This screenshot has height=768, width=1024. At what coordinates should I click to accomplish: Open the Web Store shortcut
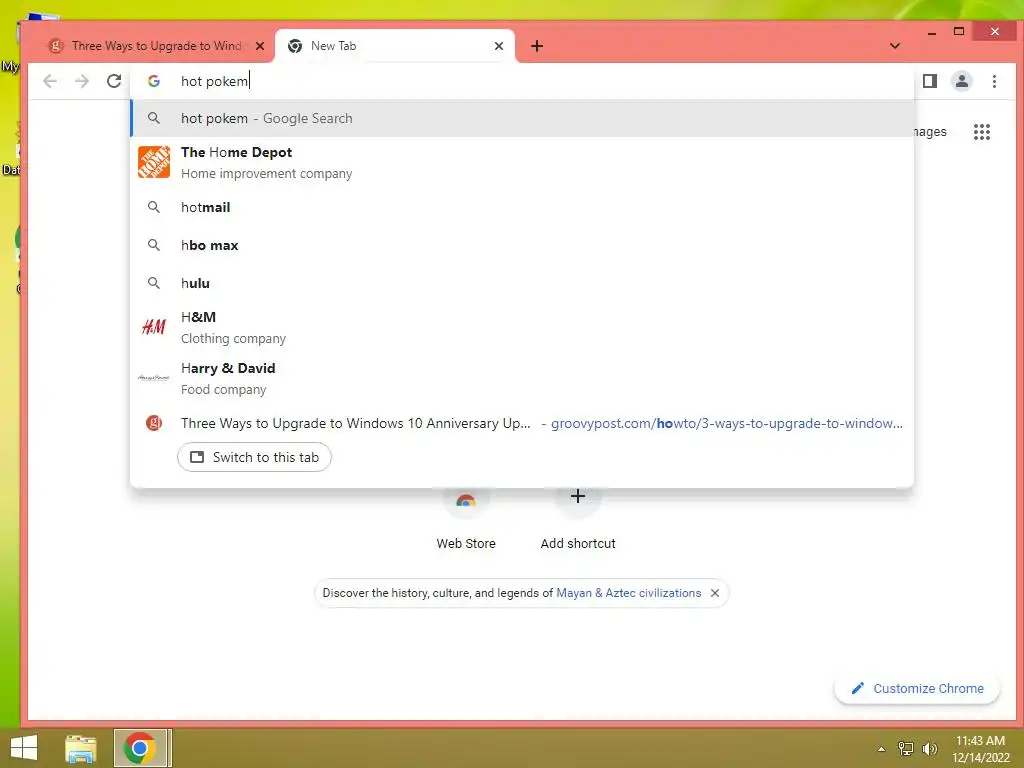click(x=466, y=519)
